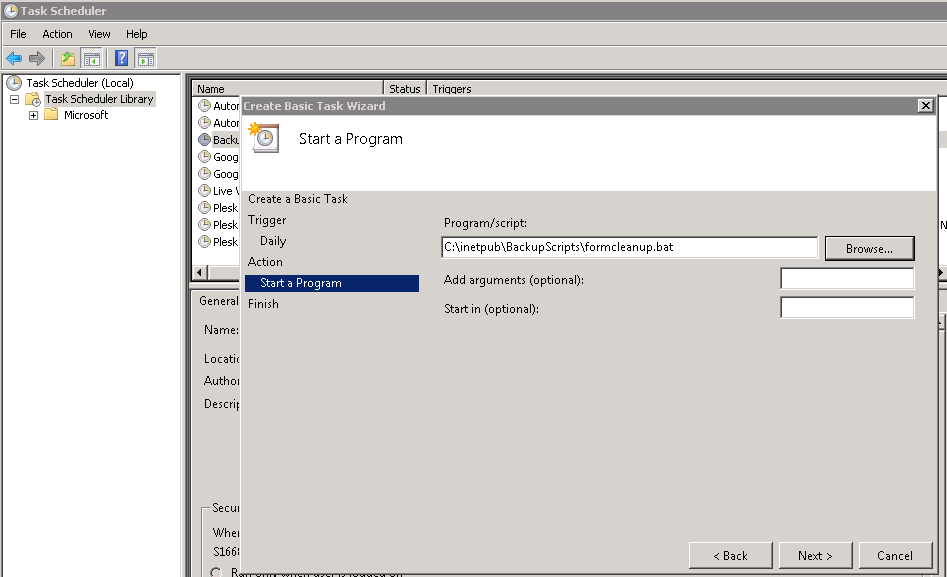Select the highlighted 'Start a Program' step
This screenshot has height=577, width=947.
click(x=332, y=283)
